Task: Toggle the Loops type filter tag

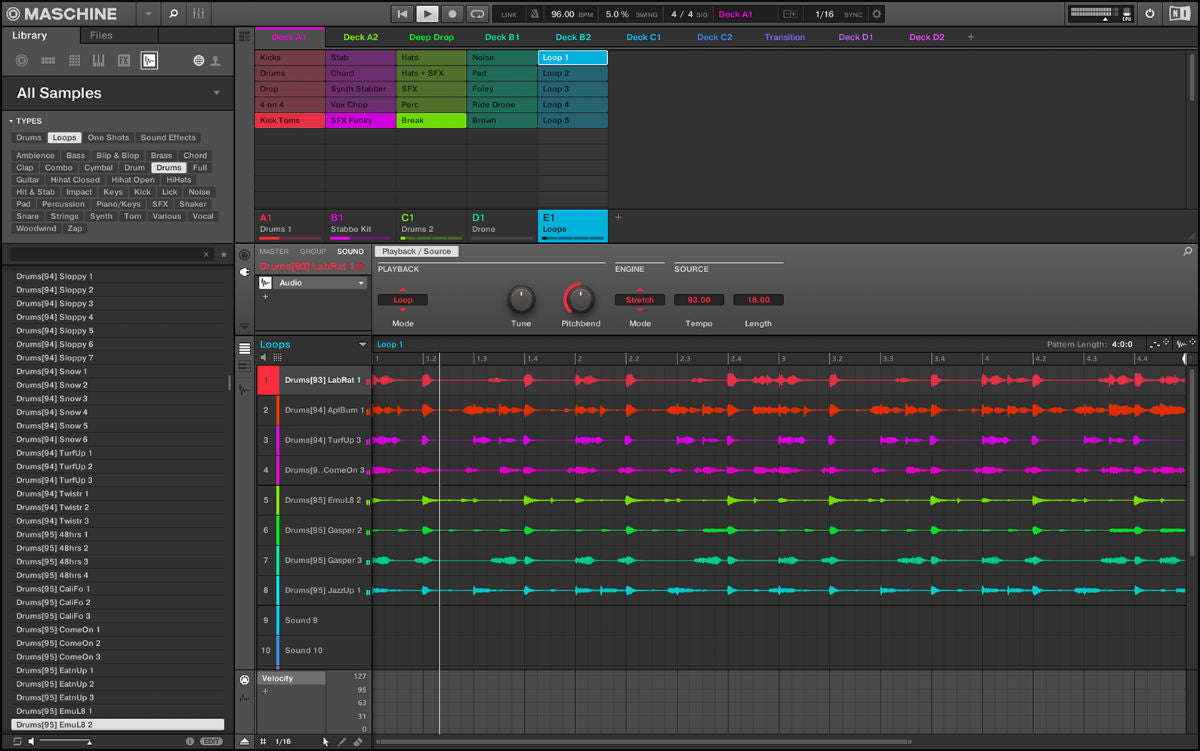Action: click(x=64, y=138)
